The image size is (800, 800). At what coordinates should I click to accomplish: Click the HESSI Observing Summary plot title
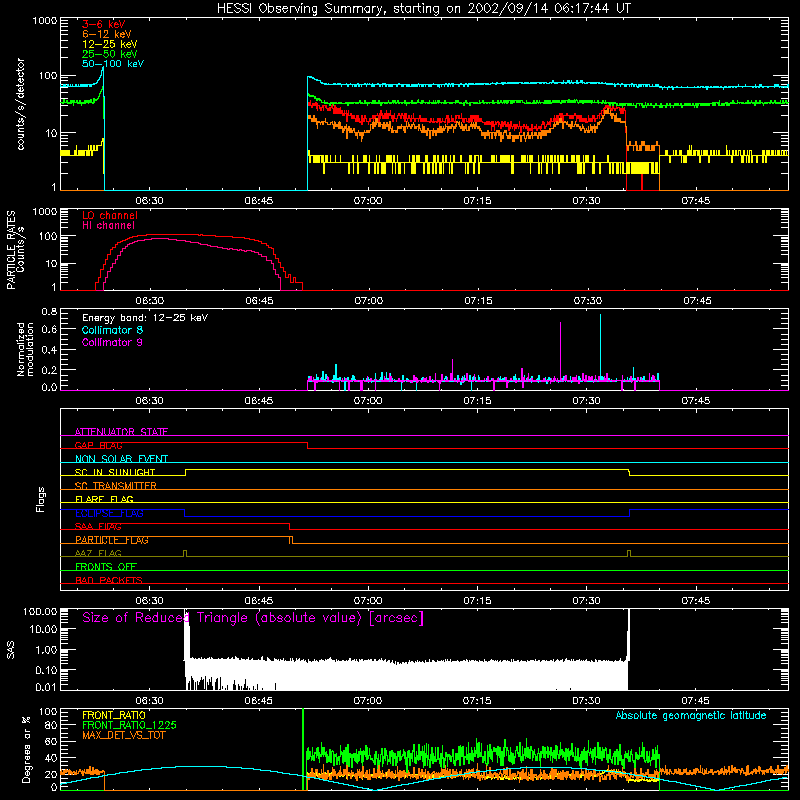pos(424,8)
